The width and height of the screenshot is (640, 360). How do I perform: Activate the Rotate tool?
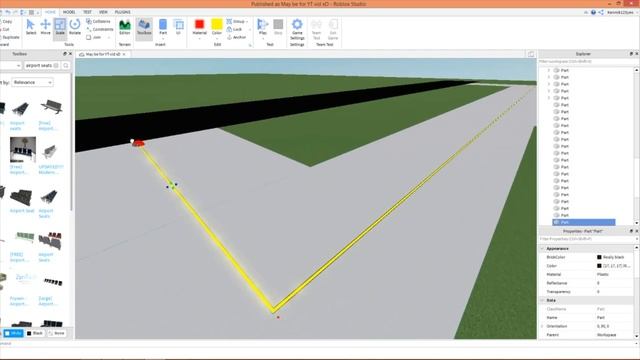tap(75, 27)
